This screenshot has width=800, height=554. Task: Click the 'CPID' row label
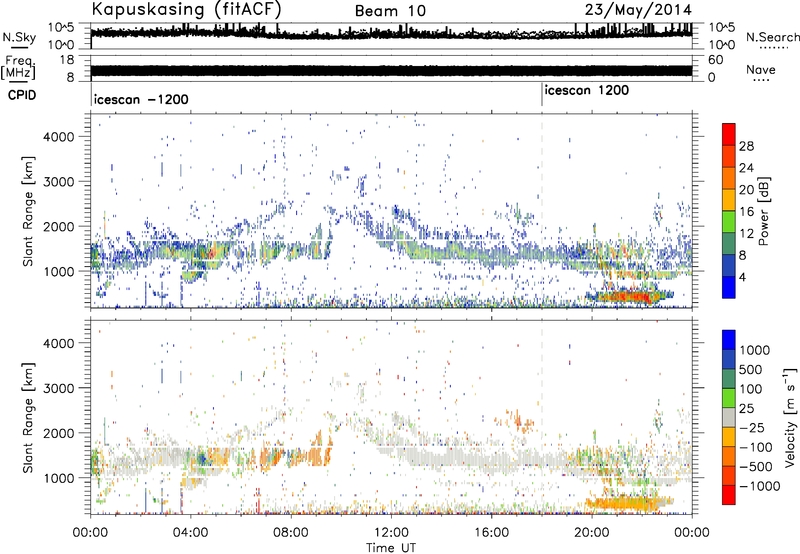tap(22, 95)
